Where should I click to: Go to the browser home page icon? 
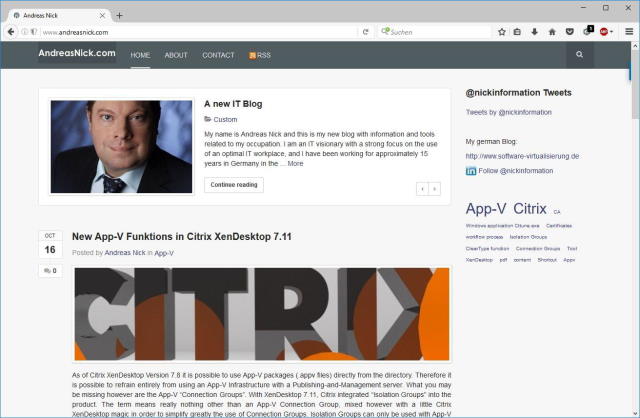552,32
